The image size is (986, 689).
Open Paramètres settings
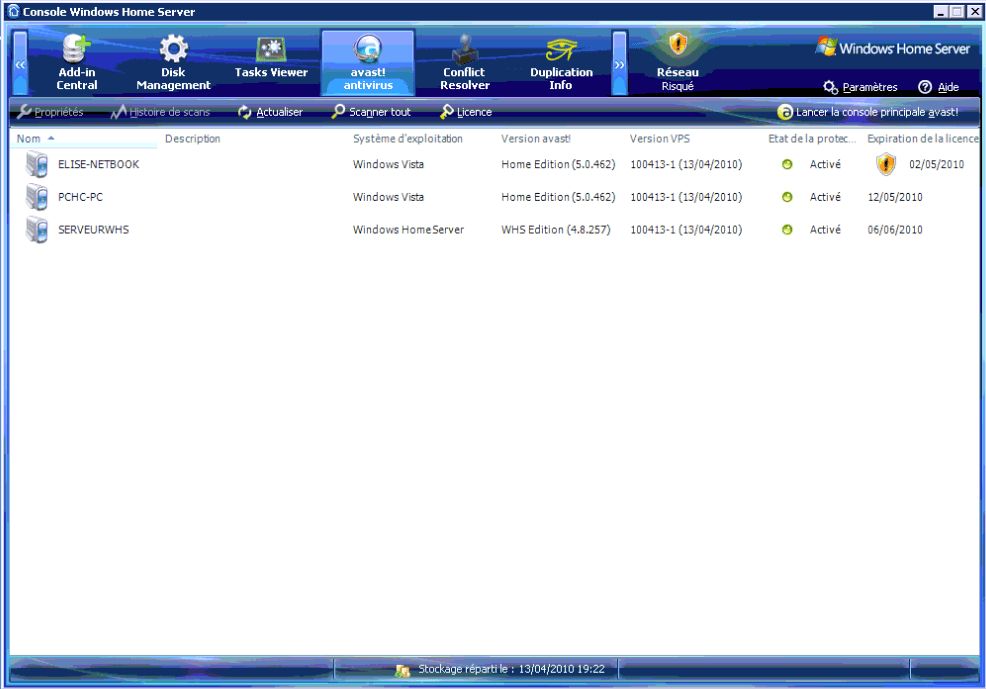coord(870,87)
